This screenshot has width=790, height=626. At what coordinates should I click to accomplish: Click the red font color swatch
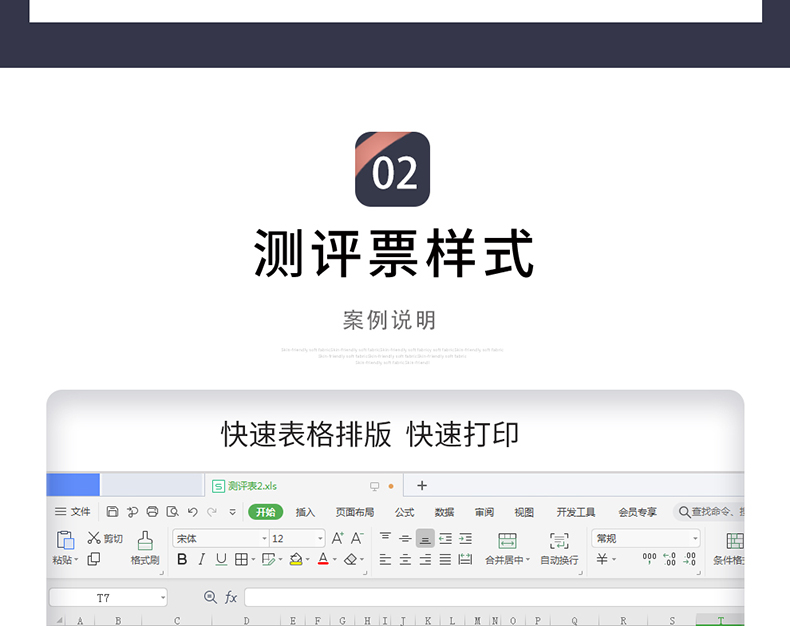tap(323, 560)
